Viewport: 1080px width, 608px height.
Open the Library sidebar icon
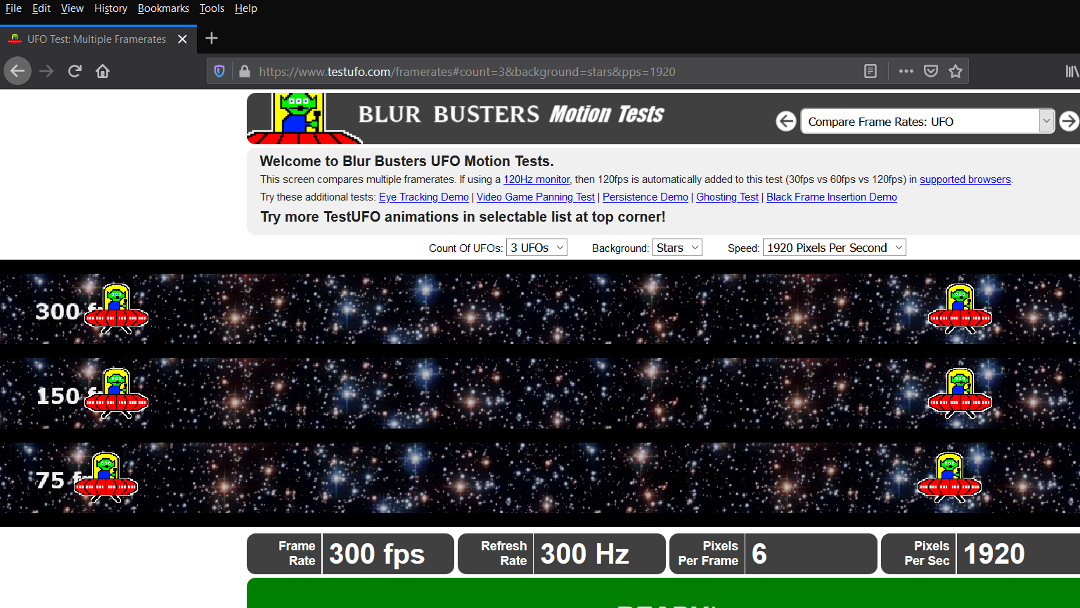(1072, 71)
